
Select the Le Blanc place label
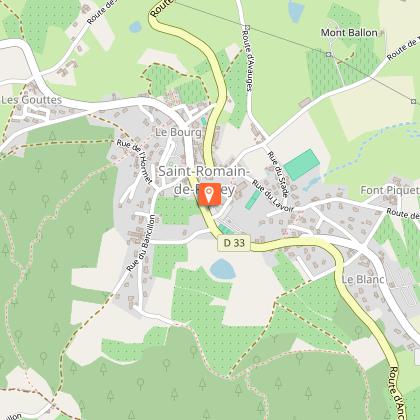tap(363, 279)
